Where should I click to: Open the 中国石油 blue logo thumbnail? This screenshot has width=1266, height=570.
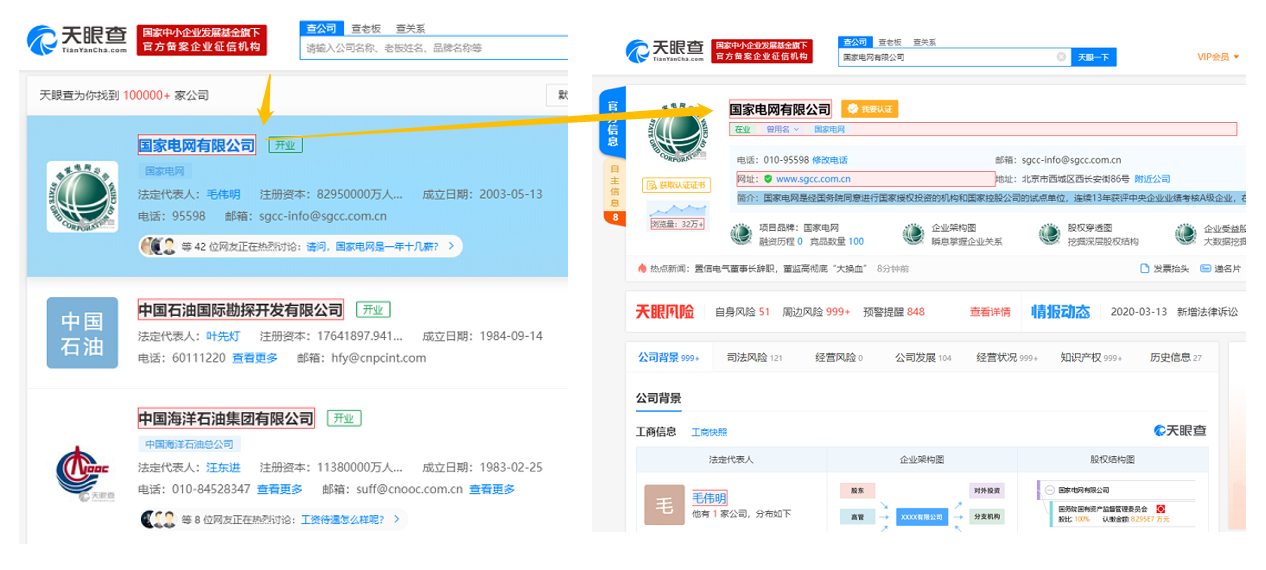82,333
